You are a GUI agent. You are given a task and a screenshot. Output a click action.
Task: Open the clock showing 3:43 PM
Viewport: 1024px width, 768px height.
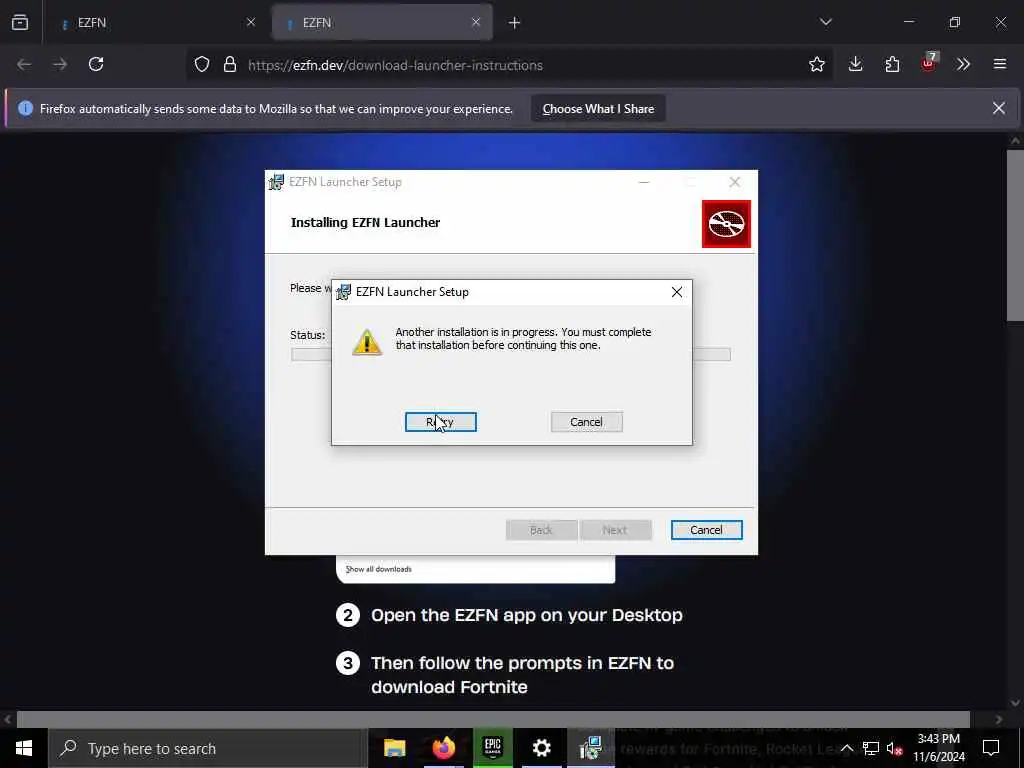tap(939, 748)
